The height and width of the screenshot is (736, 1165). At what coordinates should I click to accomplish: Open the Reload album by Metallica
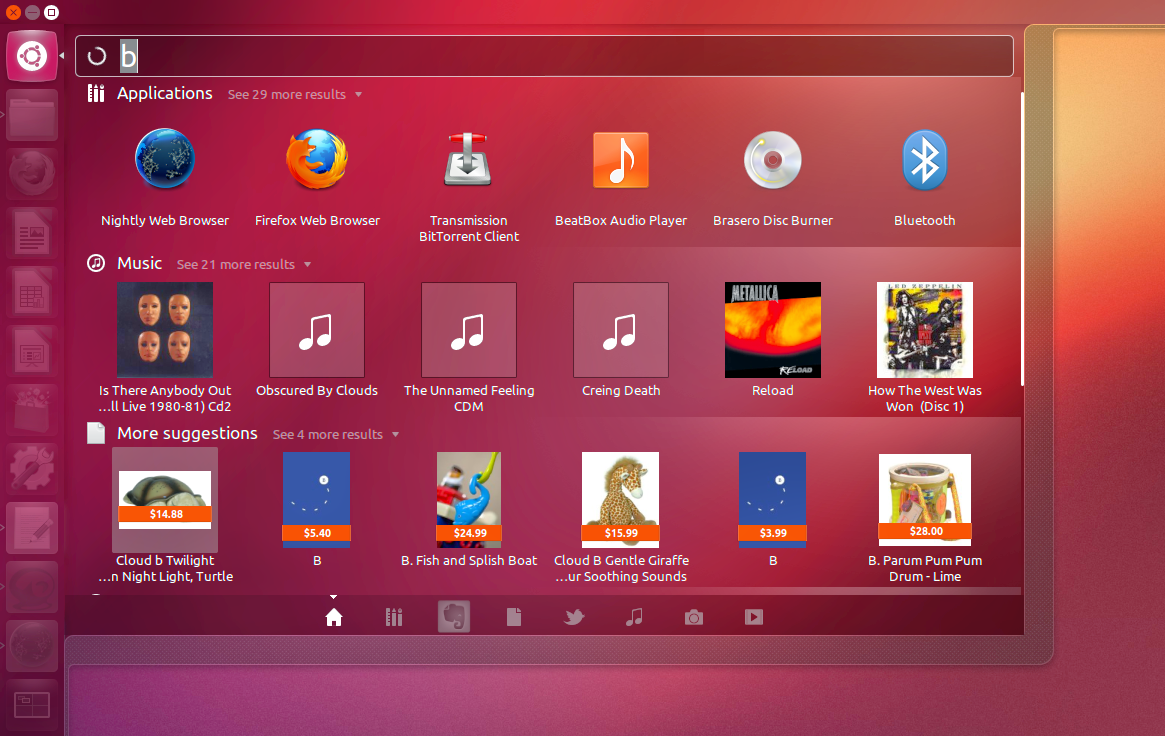(772, 330)
